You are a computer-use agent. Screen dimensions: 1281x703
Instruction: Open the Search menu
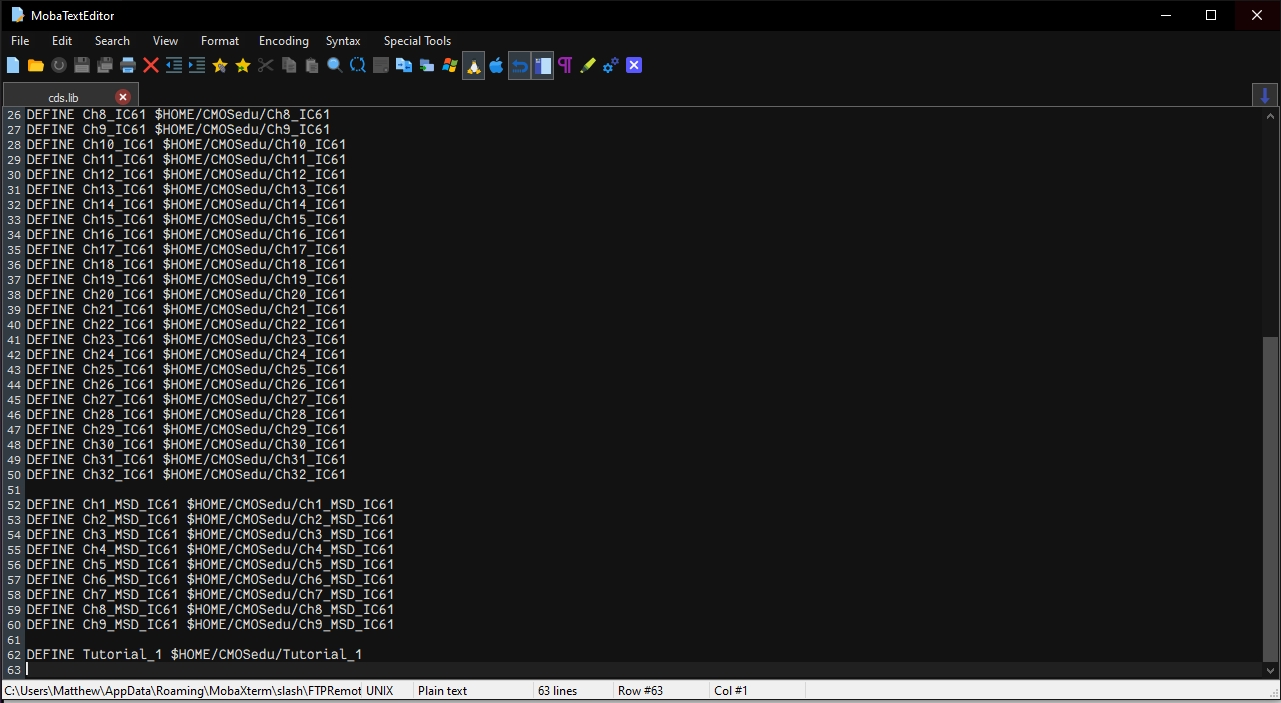tap(112, 41)
